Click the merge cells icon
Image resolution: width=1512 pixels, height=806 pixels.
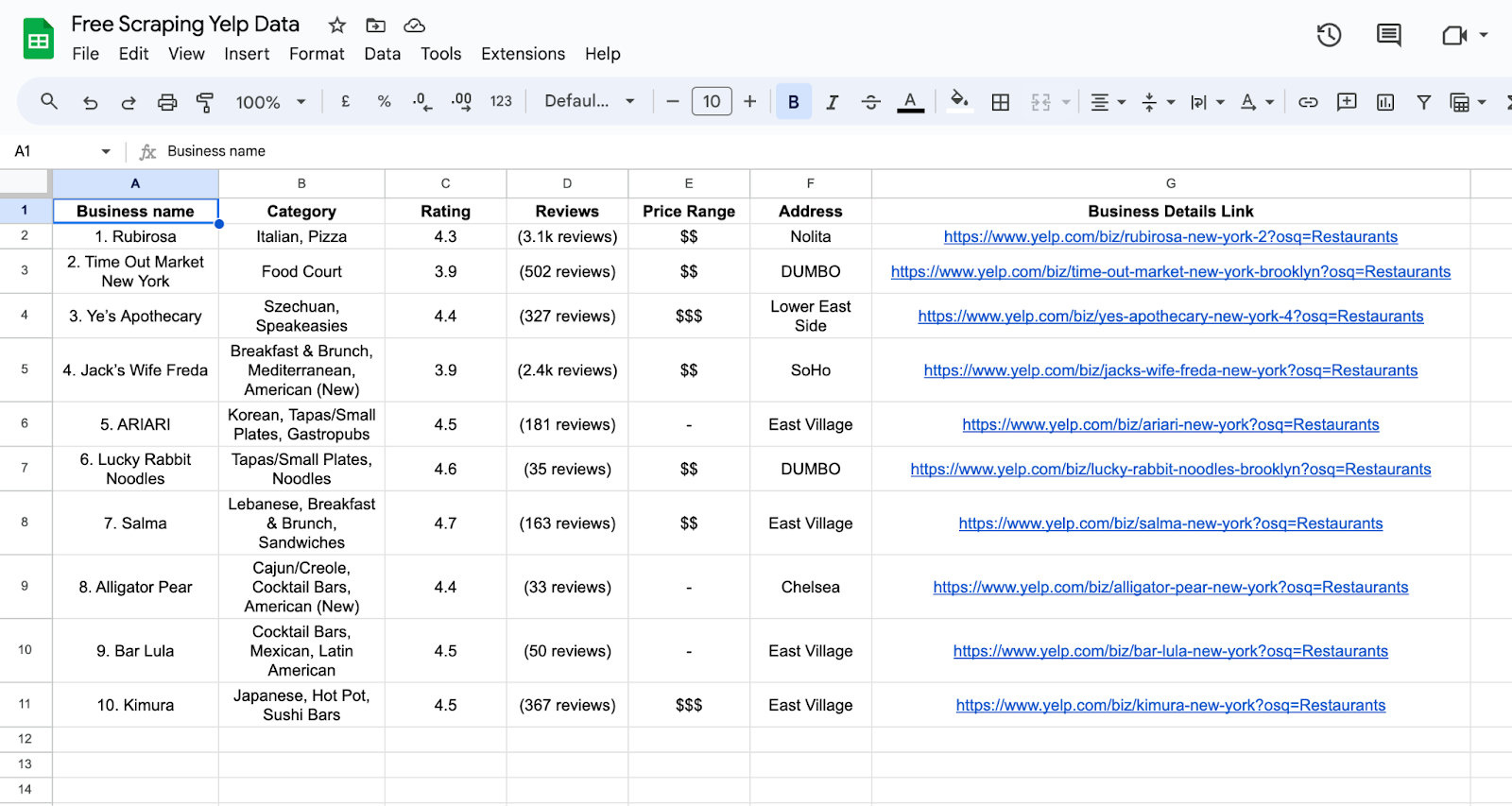pos(1040,102)
